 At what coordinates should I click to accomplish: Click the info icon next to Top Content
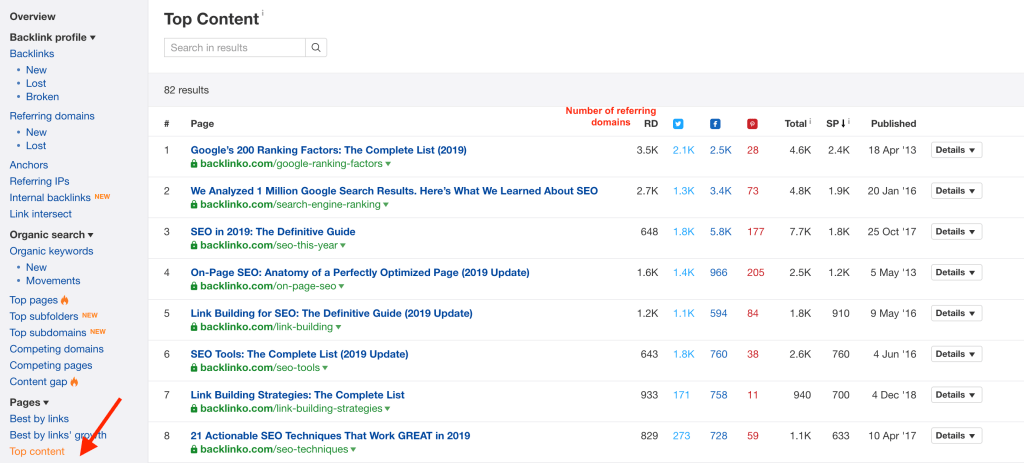tap(263, 14)
